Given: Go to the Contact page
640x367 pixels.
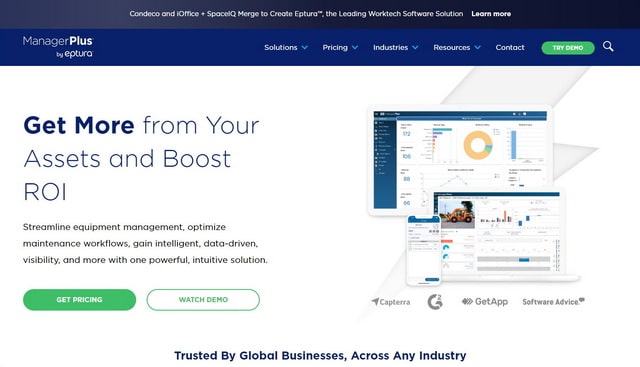Looking at the screenshot, I should click(510, 47).
